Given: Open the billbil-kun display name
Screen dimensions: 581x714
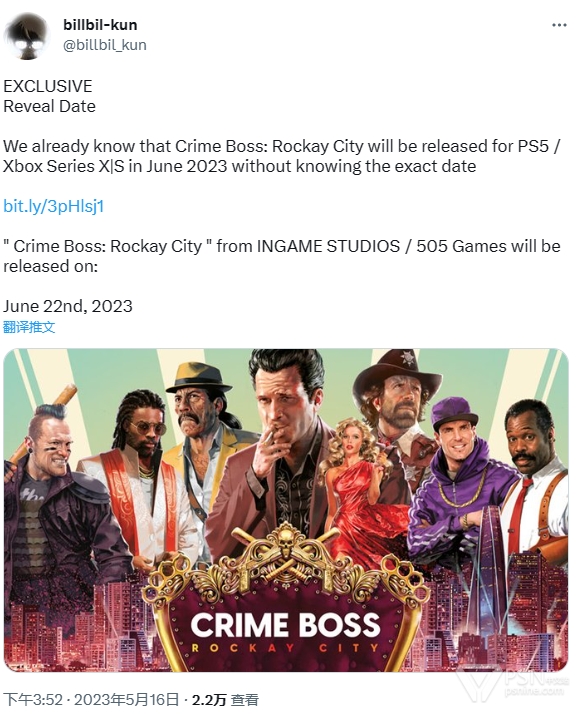Looking at the screenshot, I should click(x=100, y=25).
